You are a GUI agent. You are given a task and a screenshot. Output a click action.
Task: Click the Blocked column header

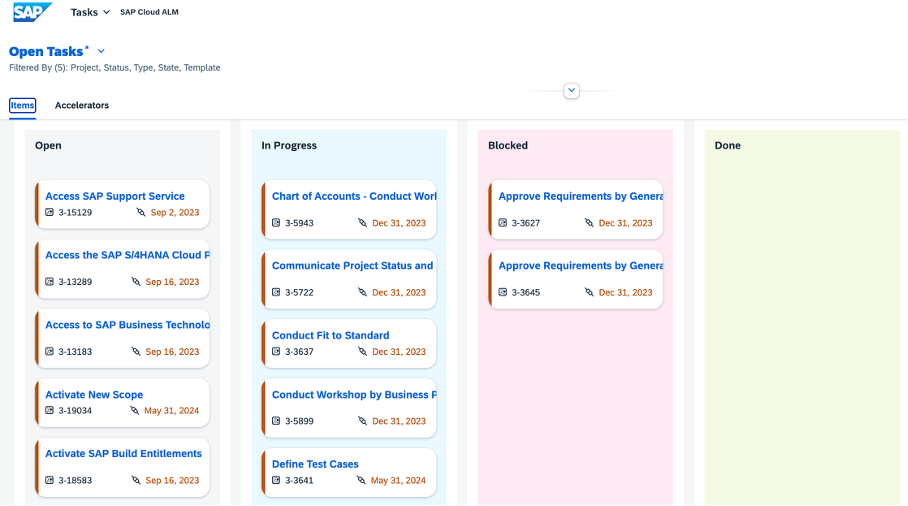[x=508, y=145]
